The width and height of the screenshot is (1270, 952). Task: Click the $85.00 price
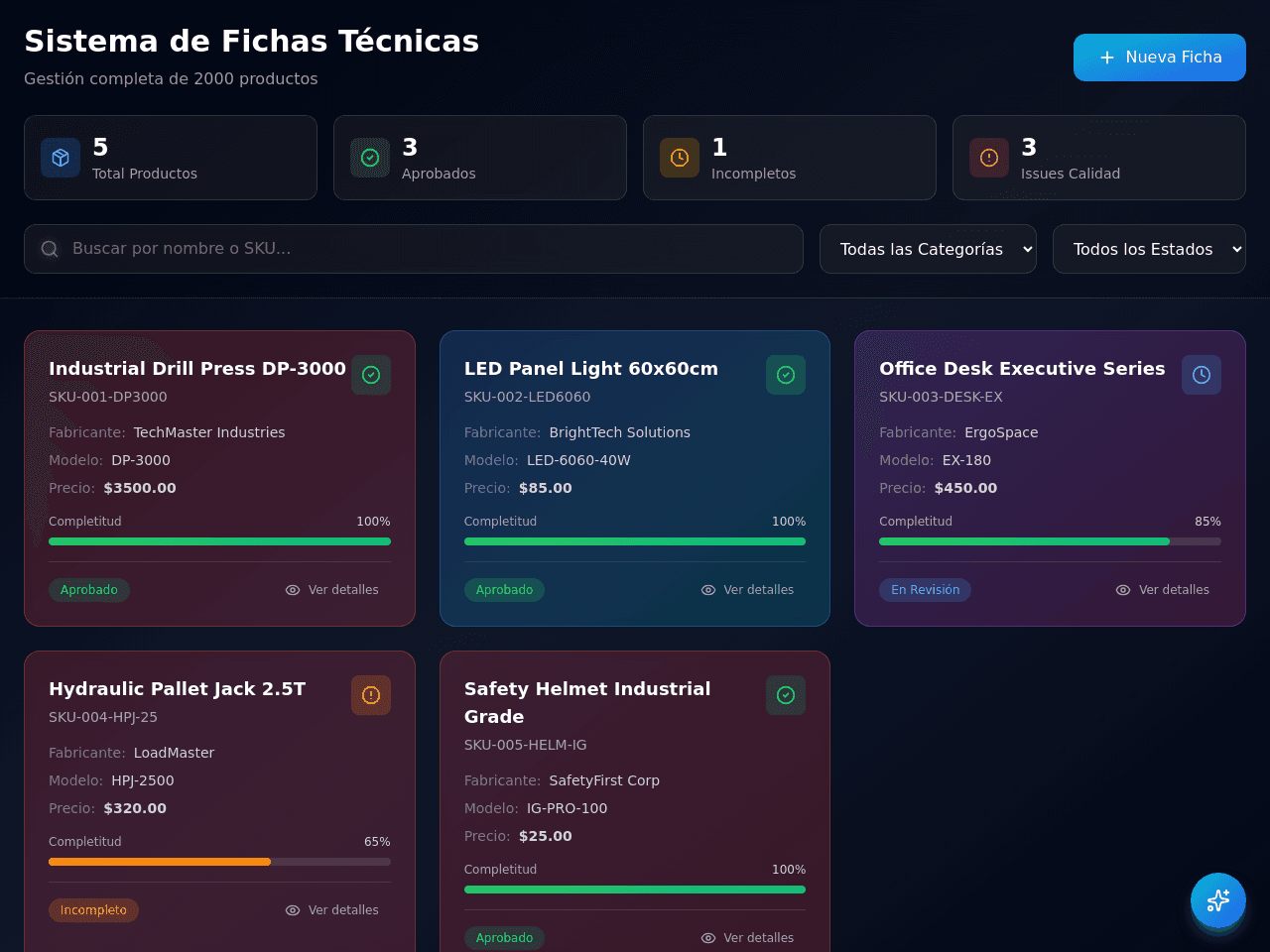[x=546, y=488]
